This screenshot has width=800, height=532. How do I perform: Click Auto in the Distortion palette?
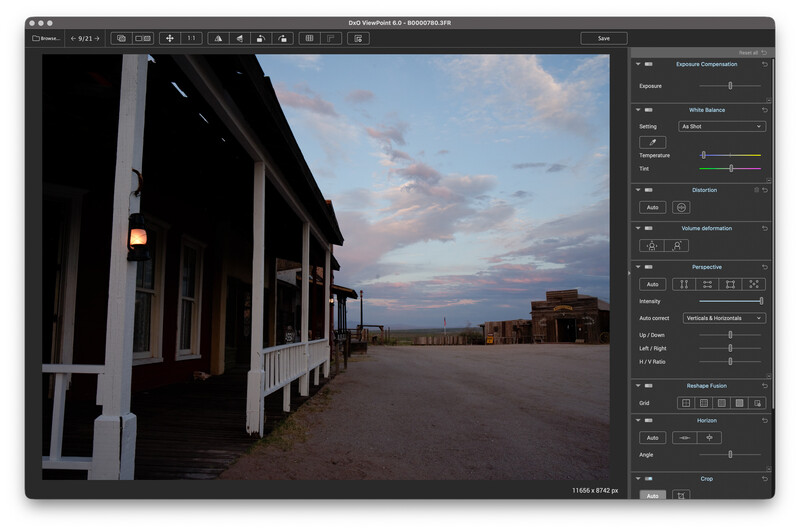pyautogui.click(x=653, y=207)
